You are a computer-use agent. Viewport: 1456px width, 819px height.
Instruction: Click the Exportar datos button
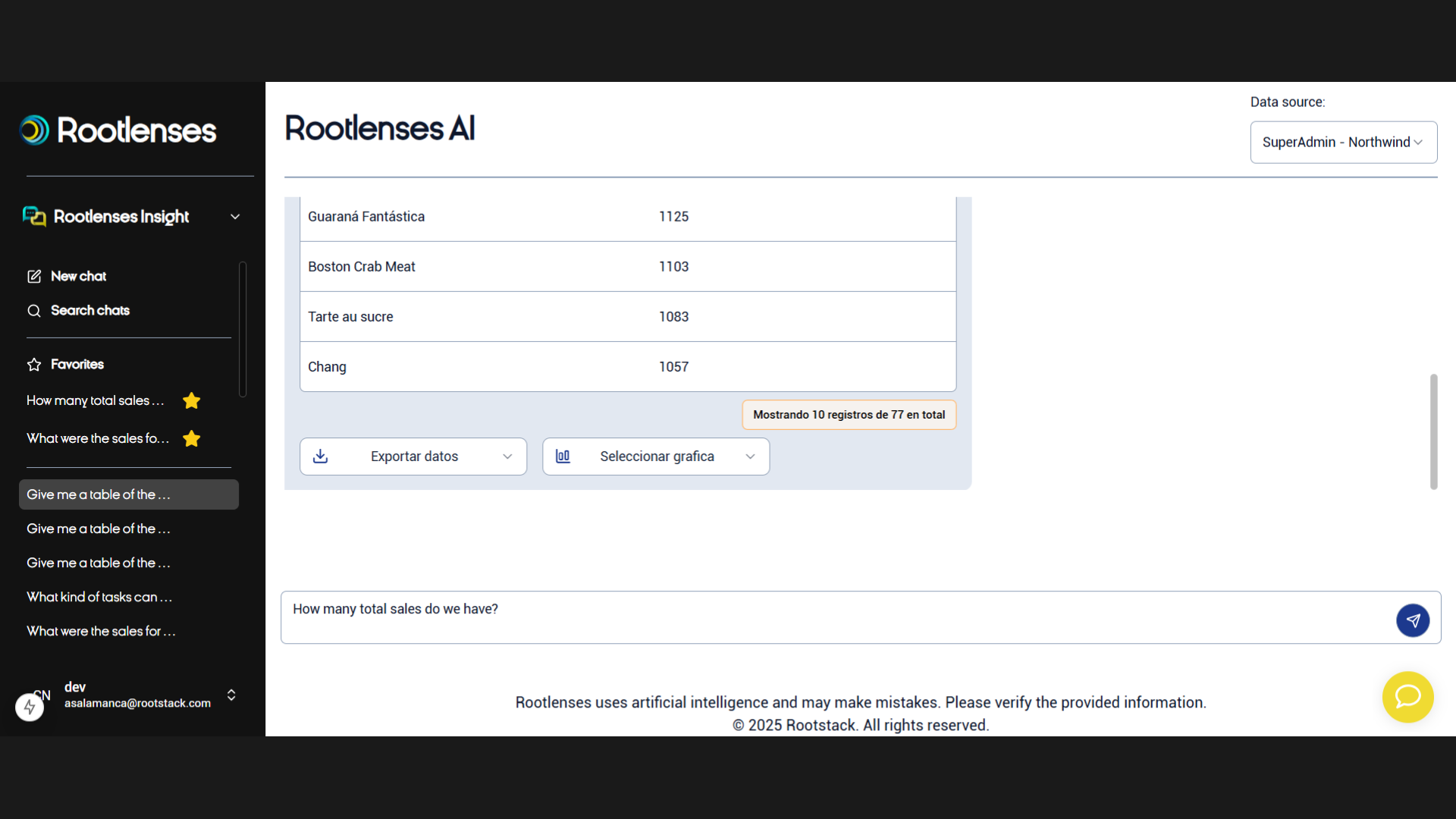[414, 456]
